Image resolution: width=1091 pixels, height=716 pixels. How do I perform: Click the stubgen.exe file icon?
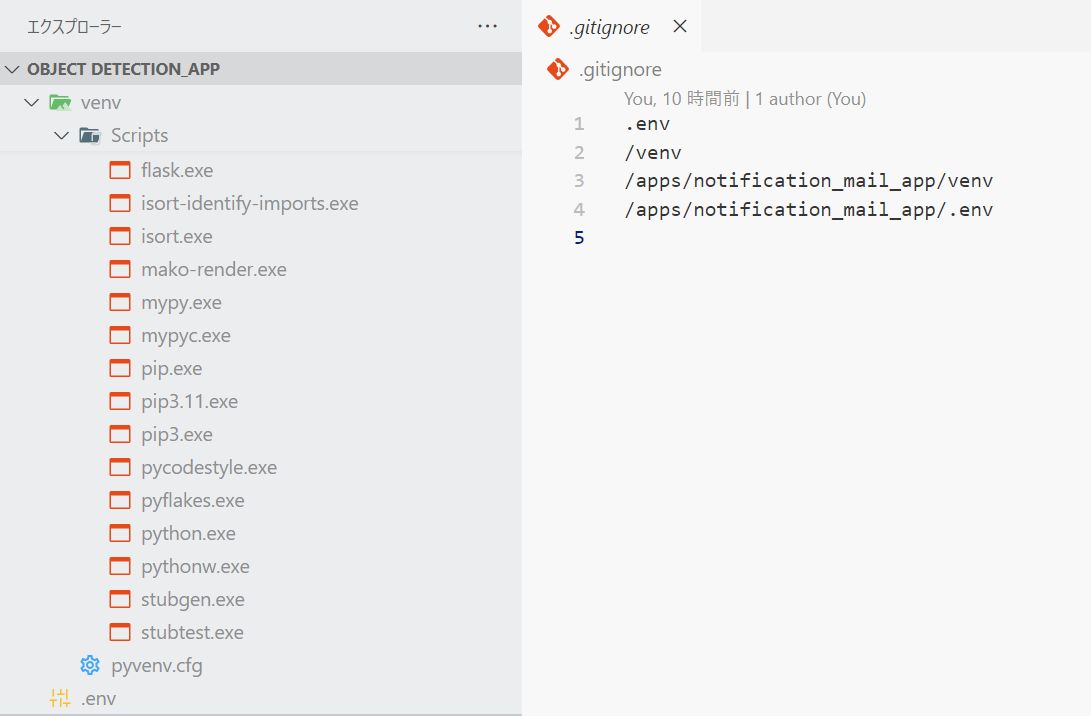[120, 599]
